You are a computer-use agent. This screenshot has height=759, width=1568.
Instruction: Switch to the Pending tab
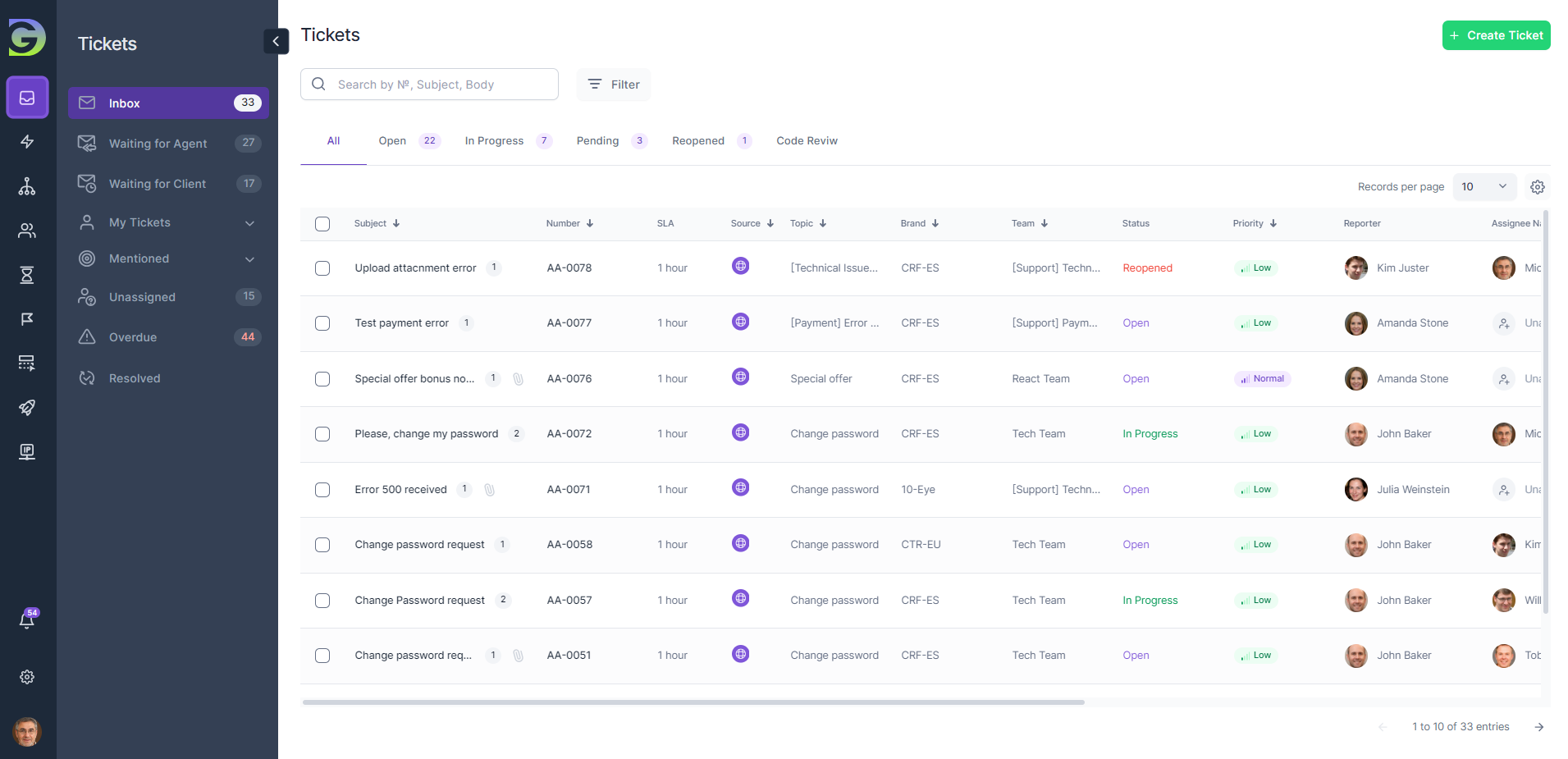(597, 141)
